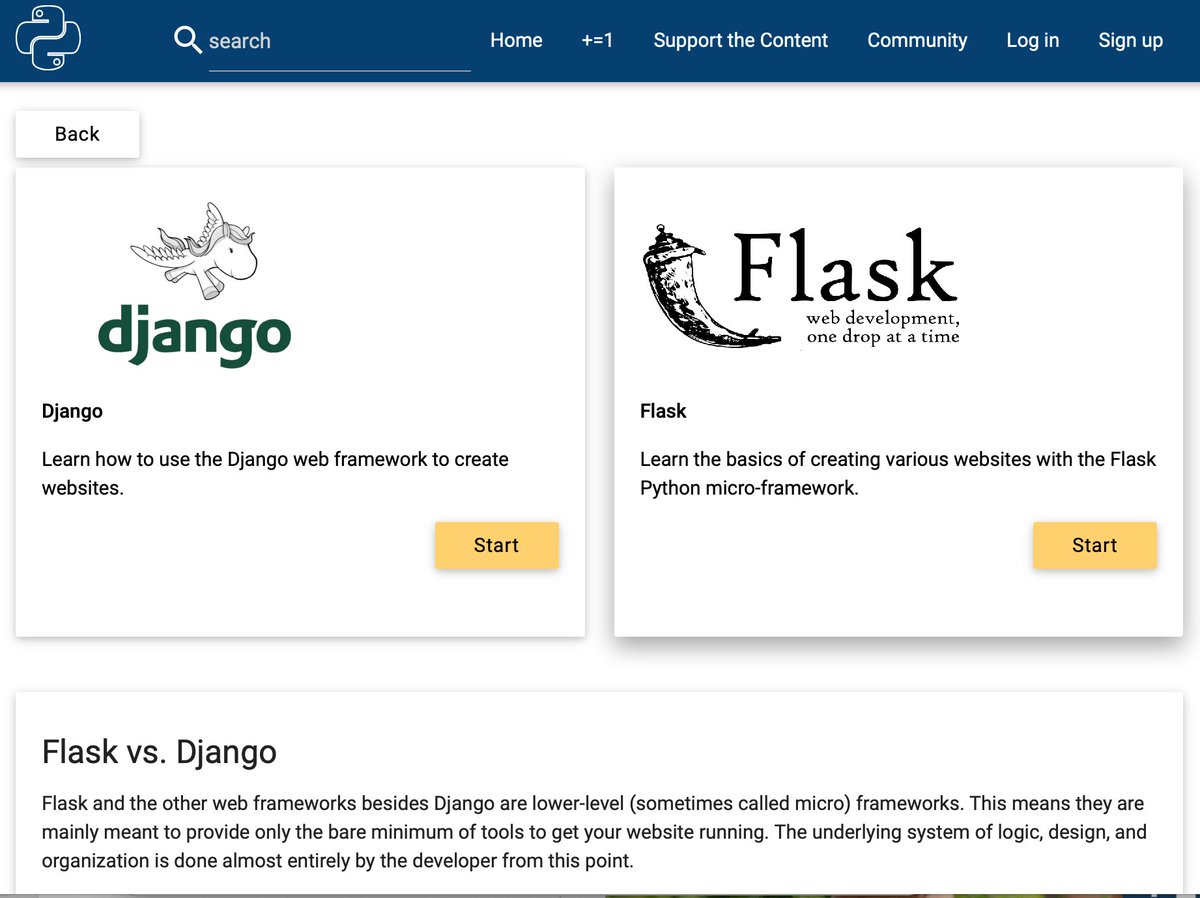Focus the search input field
The image size is (1200, 898).
tap(339, 41)
